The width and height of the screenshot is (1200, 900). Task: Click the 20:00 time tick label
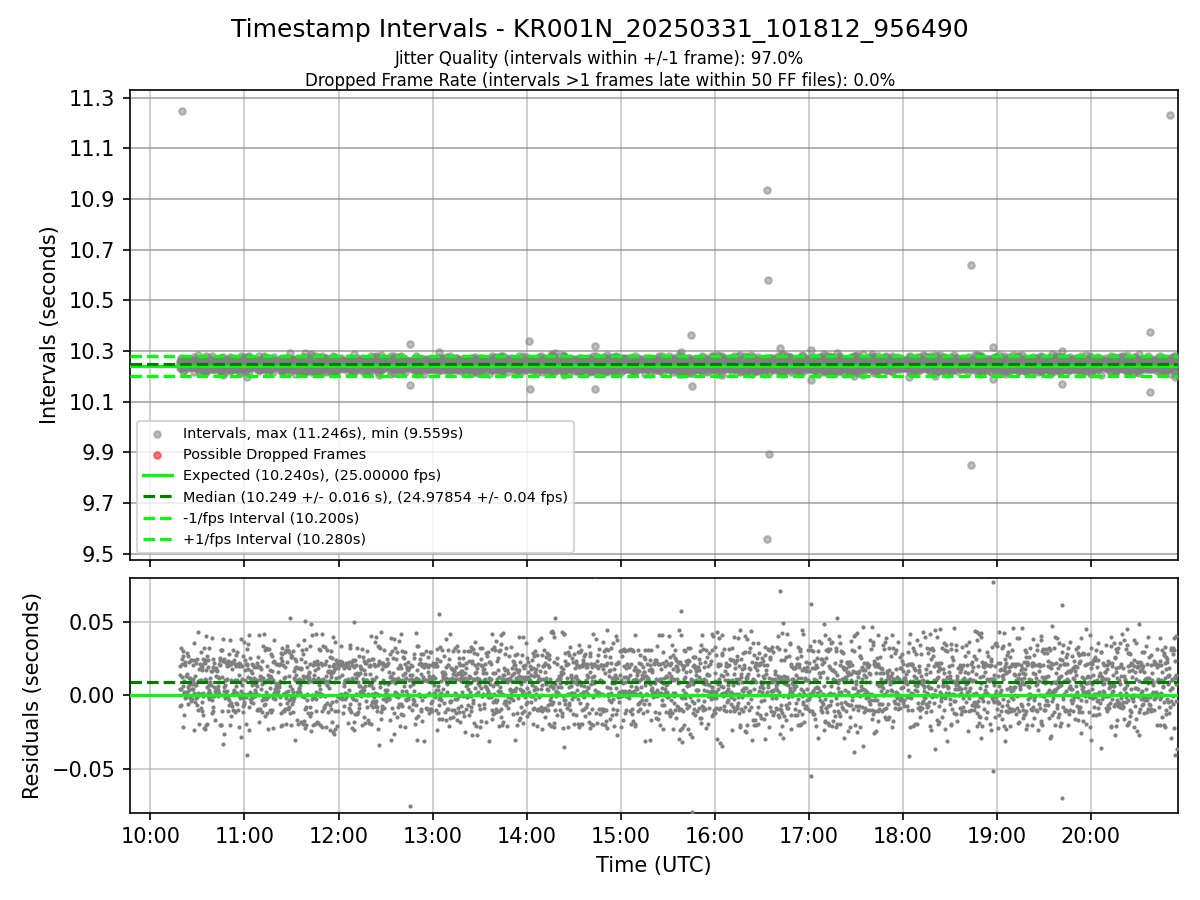[1090, 835]
